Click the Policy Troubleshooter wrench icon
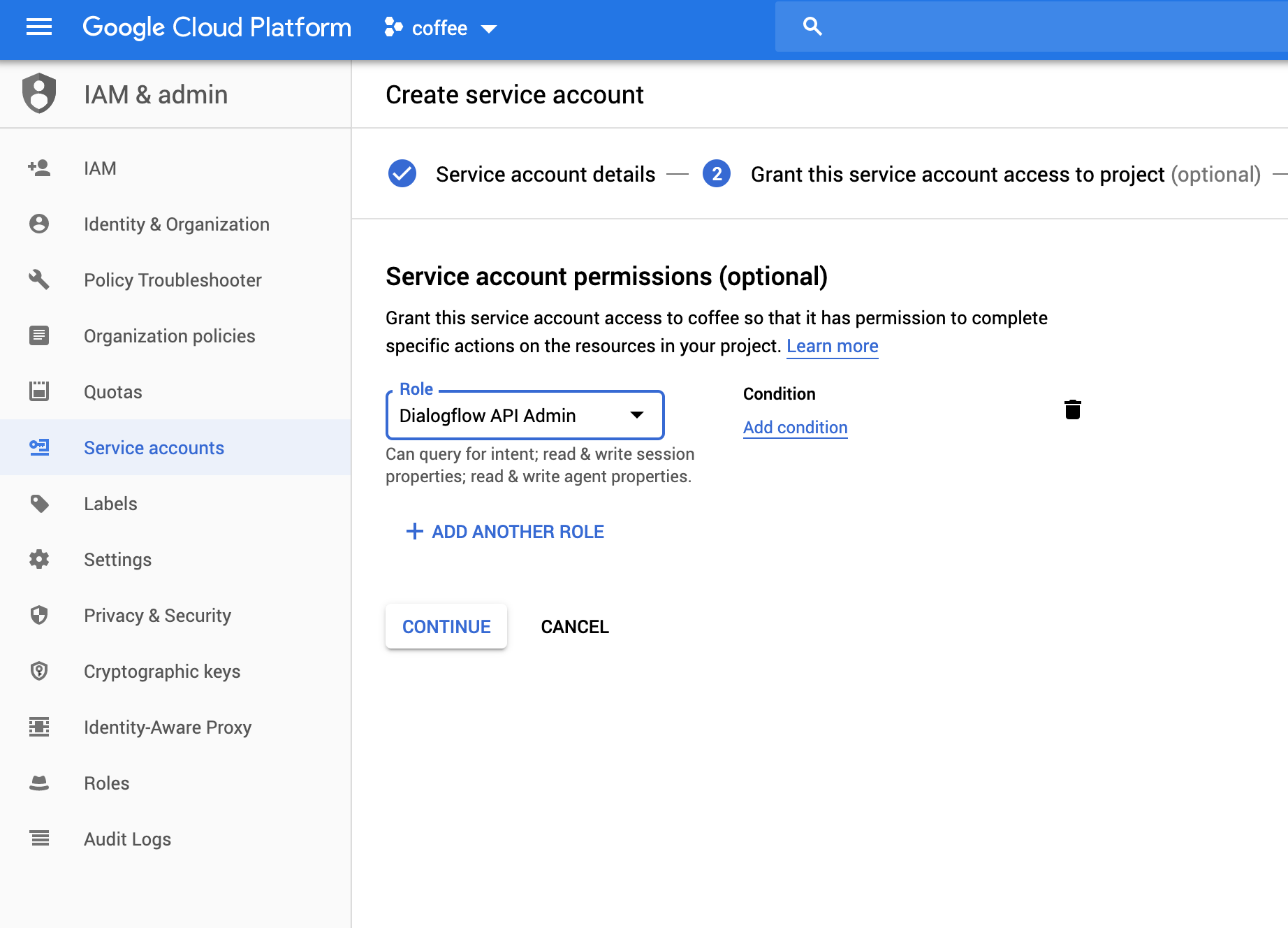 click(x=39, y=280)
